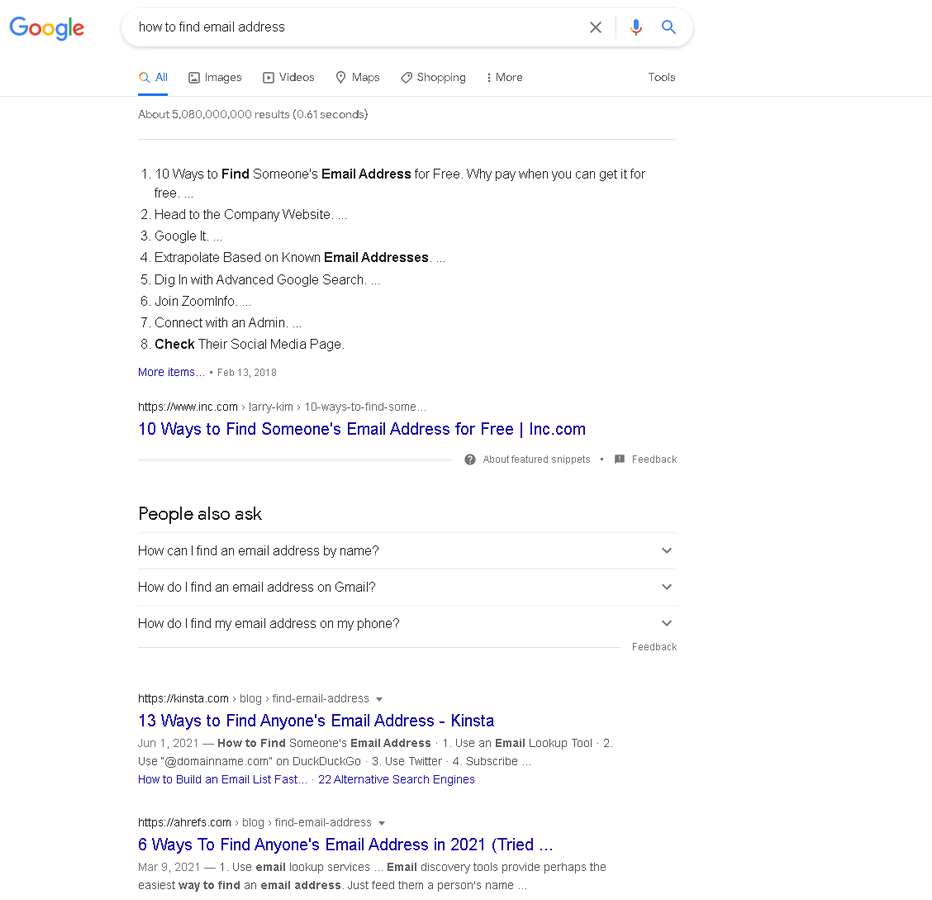This screenshot has width=932, height=900.
Task: Open the ahrefs.com result options arrow
Action: click(x=382, y=824)
